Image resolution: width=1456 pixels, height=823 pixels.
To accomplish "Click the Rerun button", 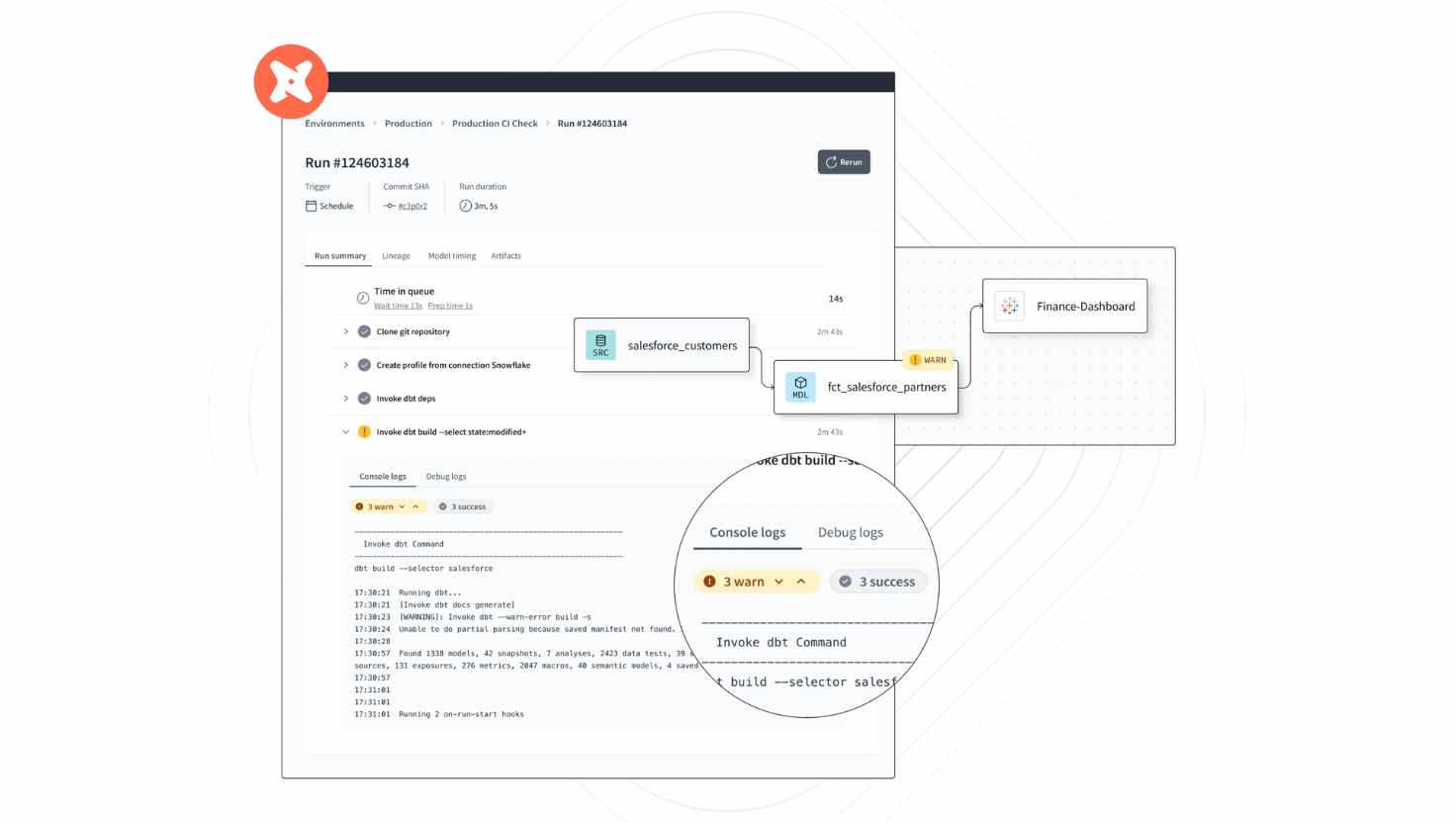I will coord(844,162).
